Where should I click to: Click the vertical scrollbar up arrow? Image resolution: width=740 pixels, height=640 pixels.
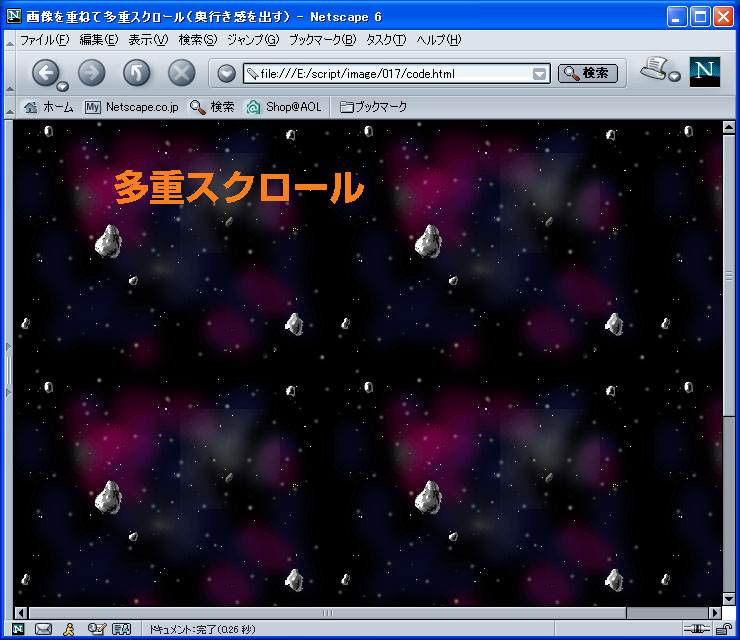click(729, 127)
